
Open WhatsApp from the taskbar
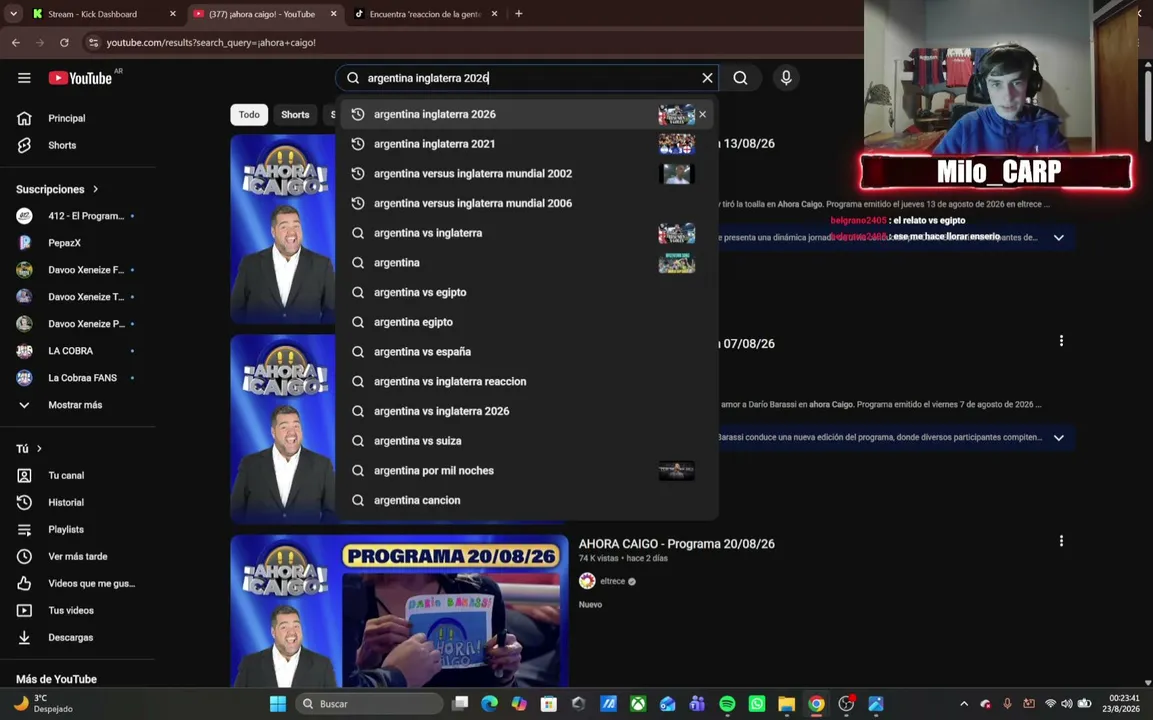click(x=757, y=704)
